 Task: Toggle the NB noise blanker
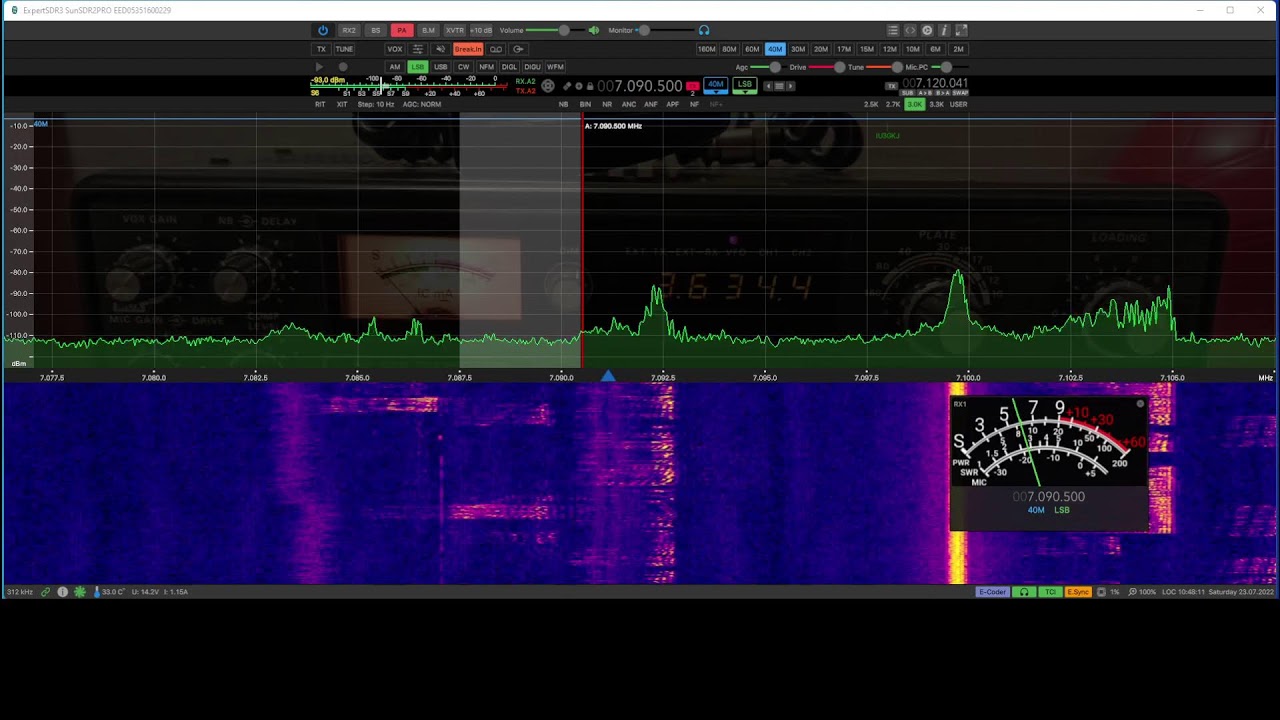(x=563, y=104)
